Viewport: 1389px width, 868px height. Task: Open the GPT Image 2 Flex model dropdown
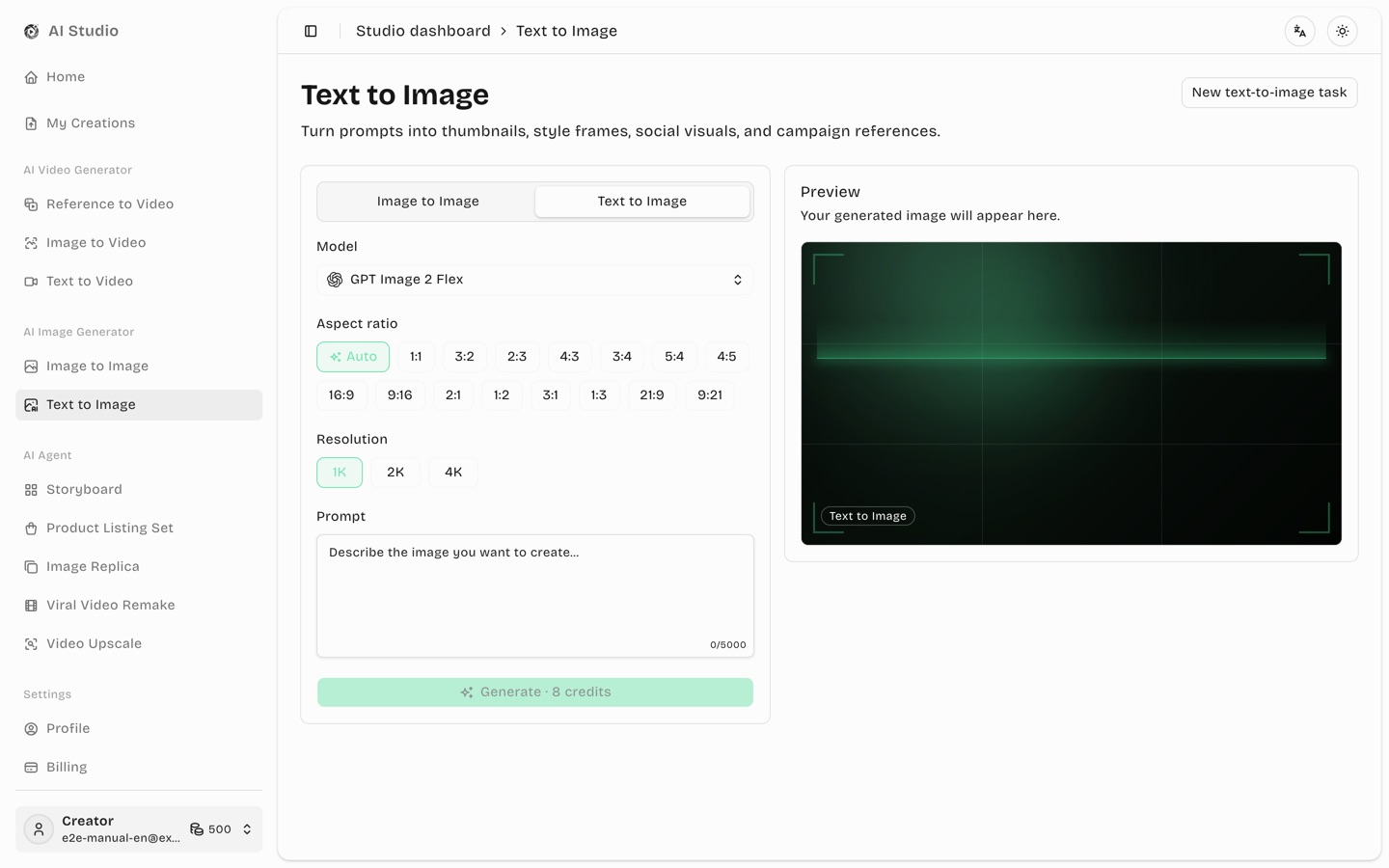pyautogui.click(x=535, y=280)
